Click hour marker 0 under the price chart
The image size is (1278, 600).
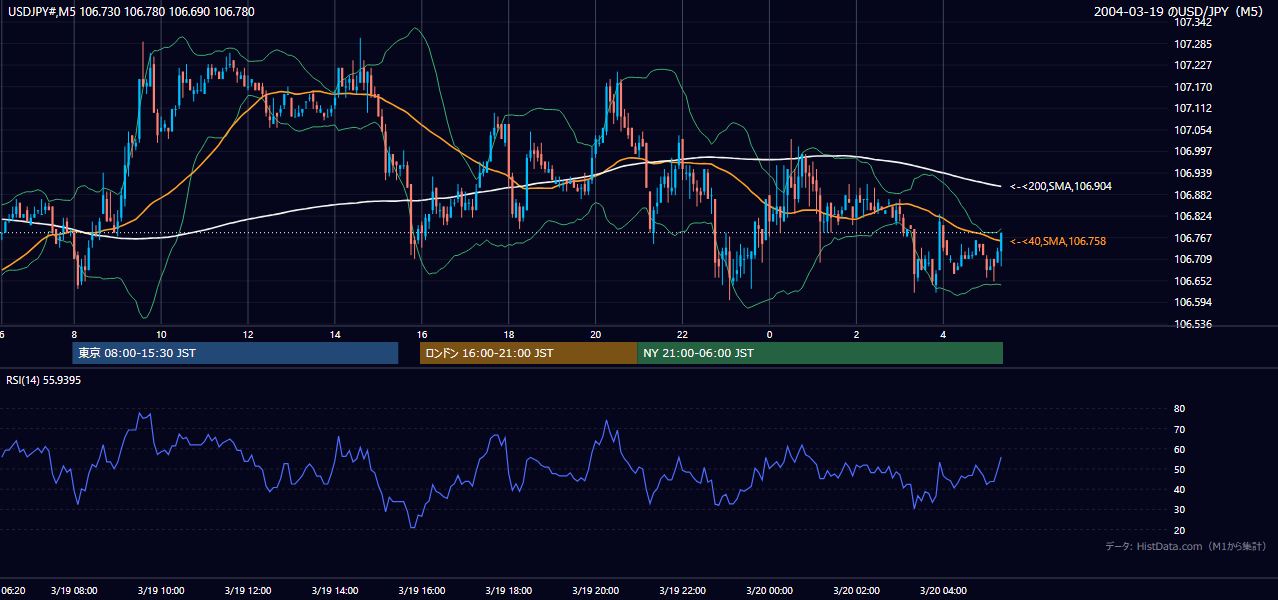[770, 334]
